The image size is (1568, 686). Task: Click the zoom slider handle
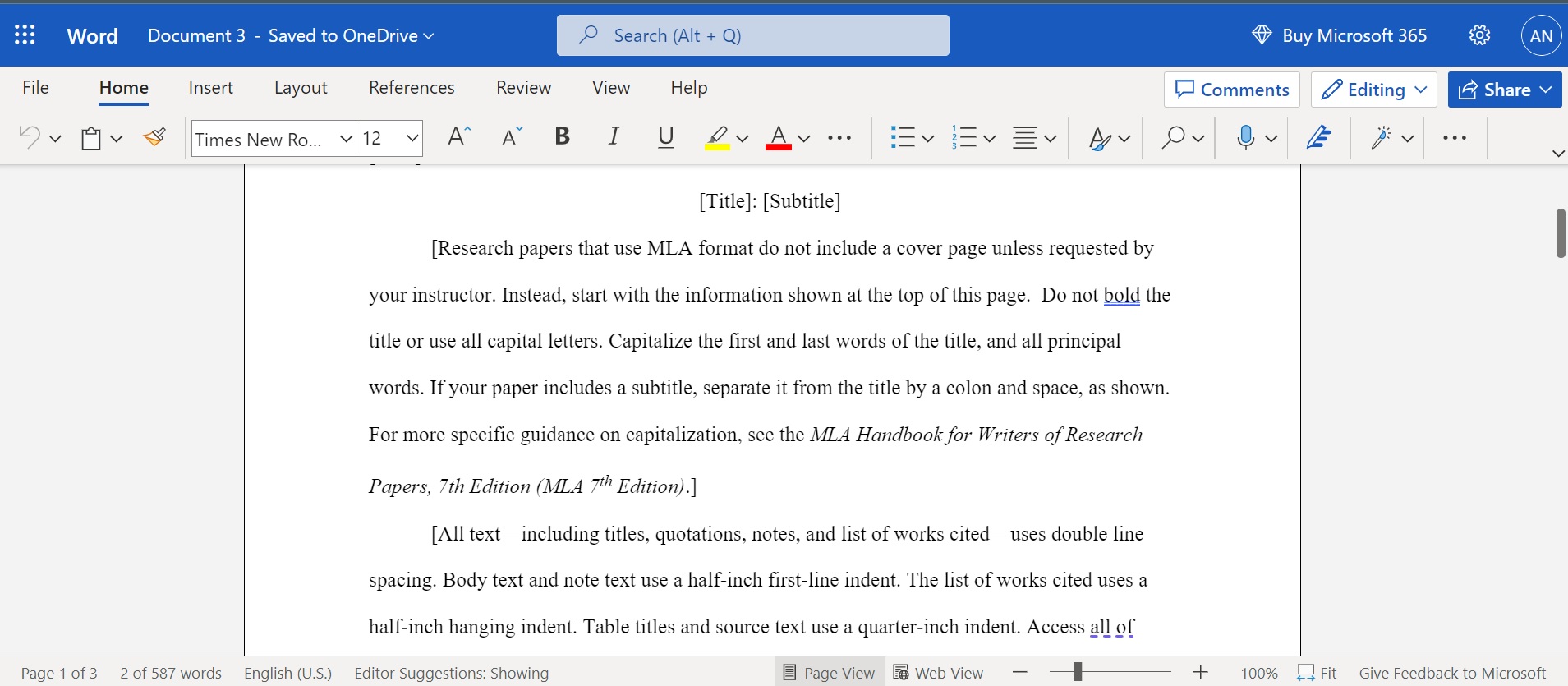(x=1077, y=673)
